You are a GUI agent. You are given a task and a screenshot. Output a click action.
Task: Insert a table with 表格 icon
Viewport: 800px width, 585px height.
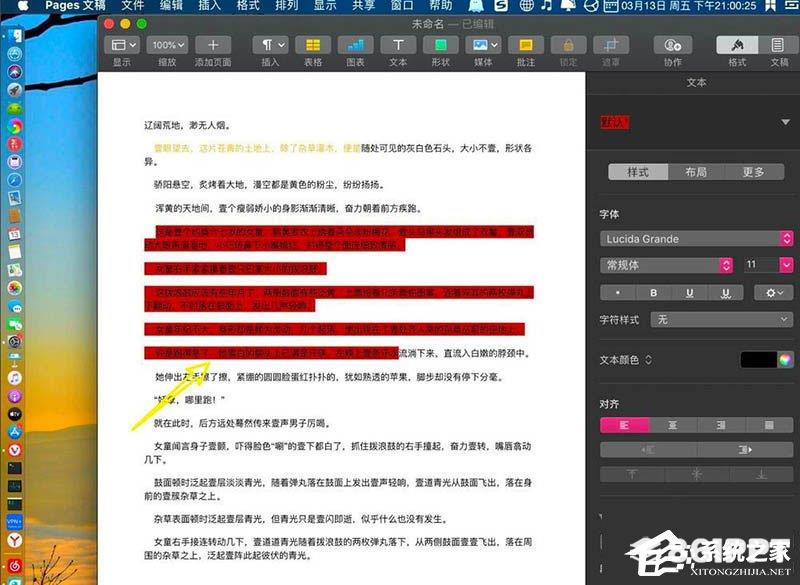click(313, 45)
